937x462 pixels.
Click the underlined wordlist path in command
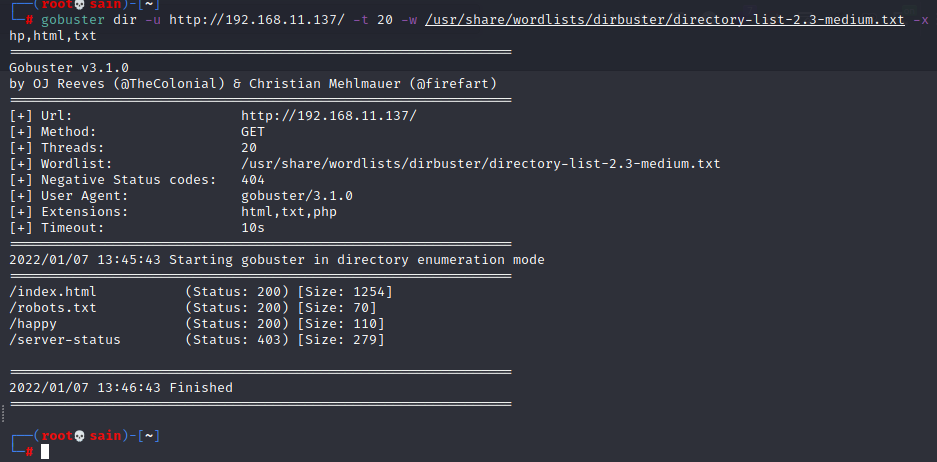tap(665, 20)
